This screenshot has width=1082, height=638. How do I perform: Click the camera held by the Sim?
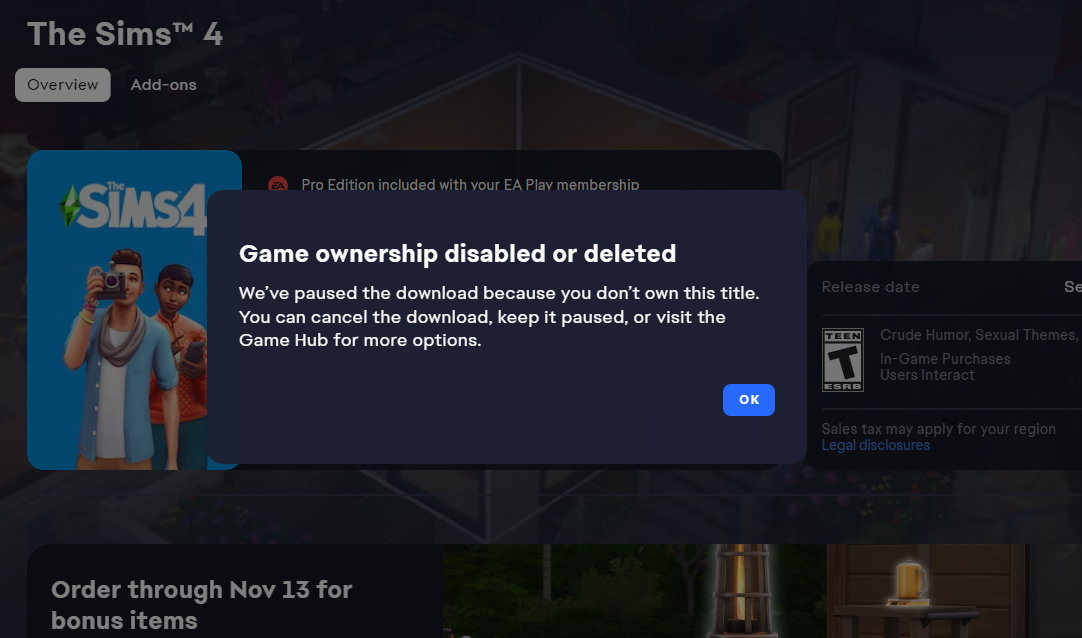click(x=111, y=281)
